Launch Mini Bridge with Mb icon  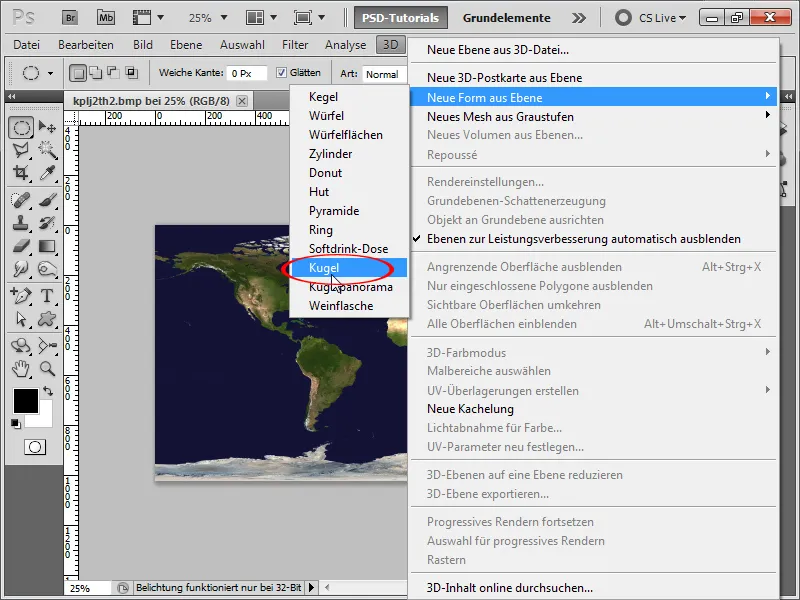(x=106, y=18)
